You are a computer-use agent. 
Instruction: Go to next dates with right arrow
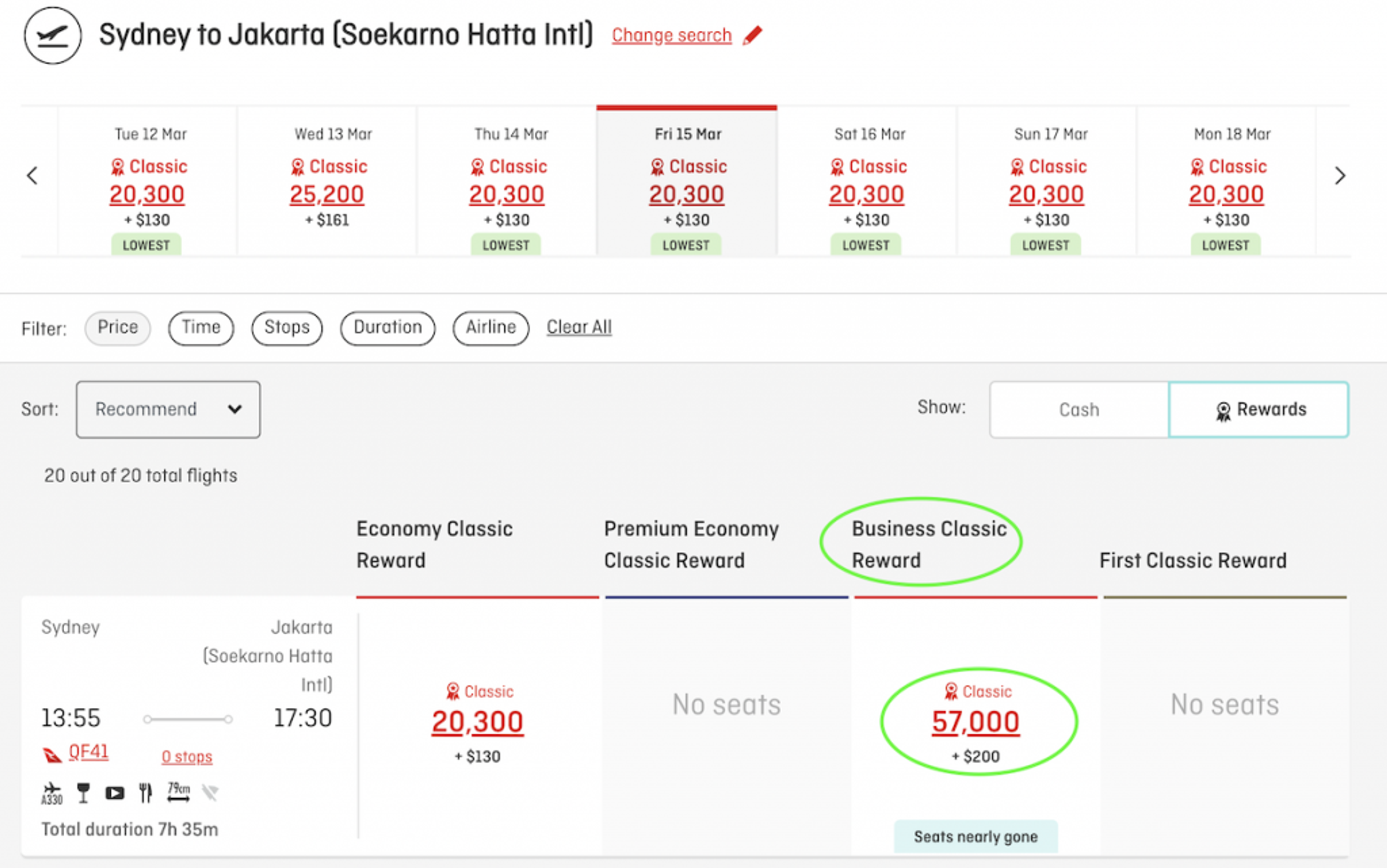tap(1340, 176)
